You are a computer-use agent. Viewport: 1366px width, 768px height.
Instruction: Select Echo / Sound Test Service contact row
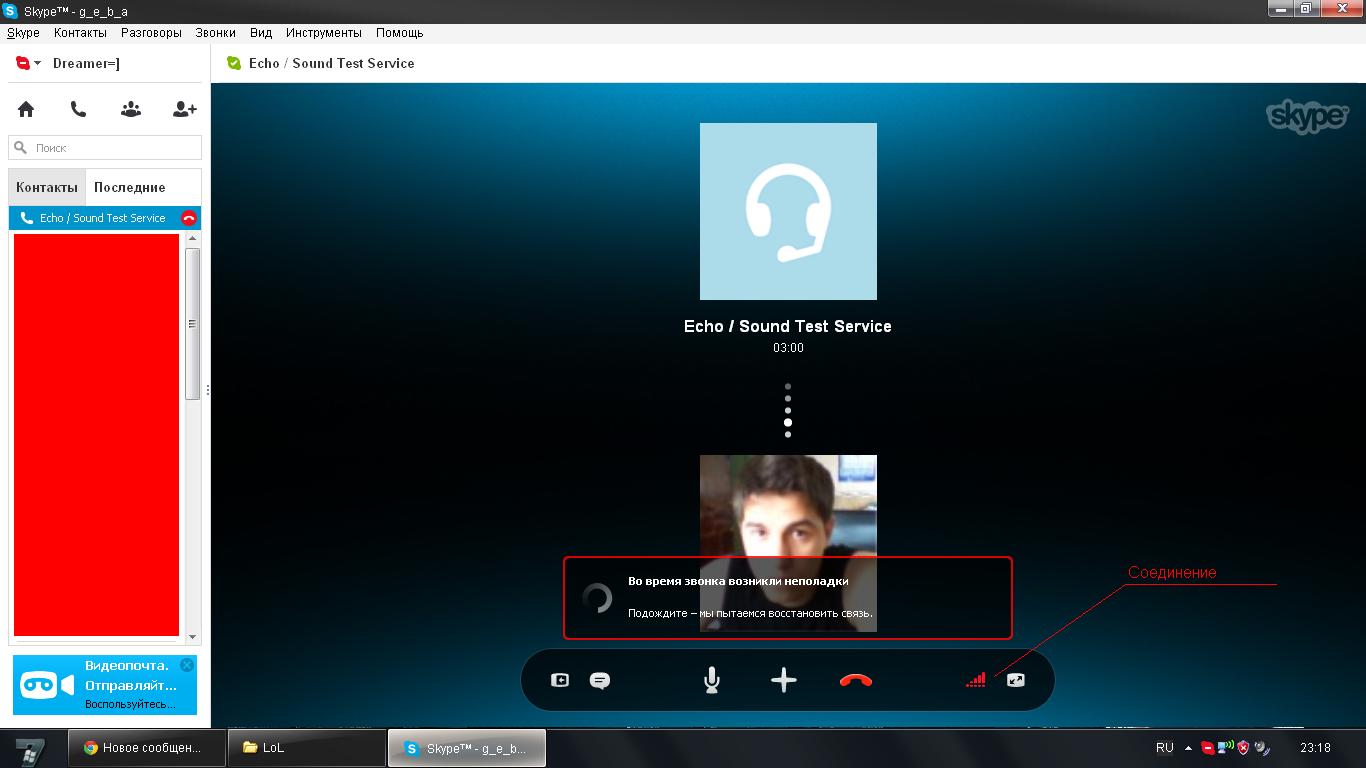click(105, 218)
